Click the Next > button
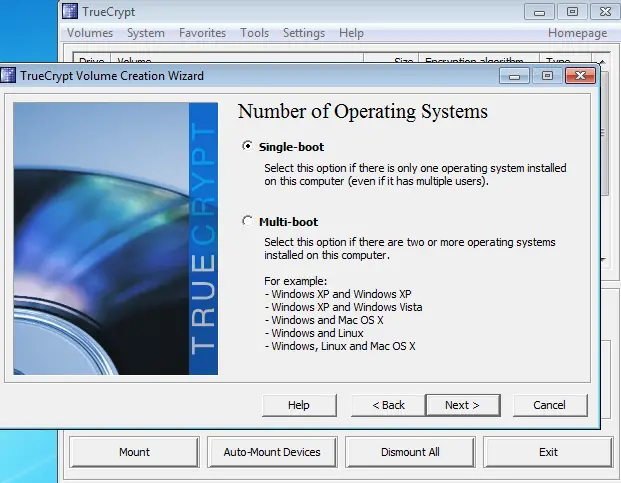 pos(463,405)
